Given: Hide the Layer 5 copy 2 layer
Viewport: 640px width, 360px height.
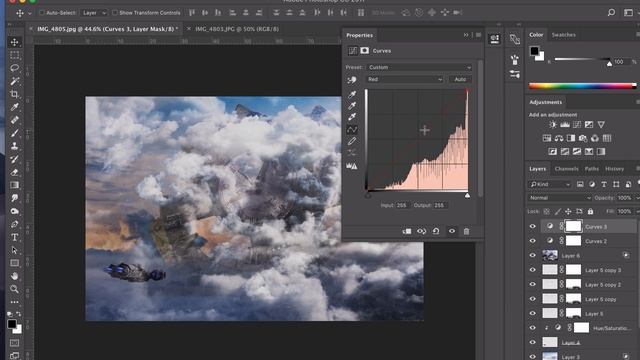Looking at the screenshot, I should pyautogui.click(x=533, y=284).
